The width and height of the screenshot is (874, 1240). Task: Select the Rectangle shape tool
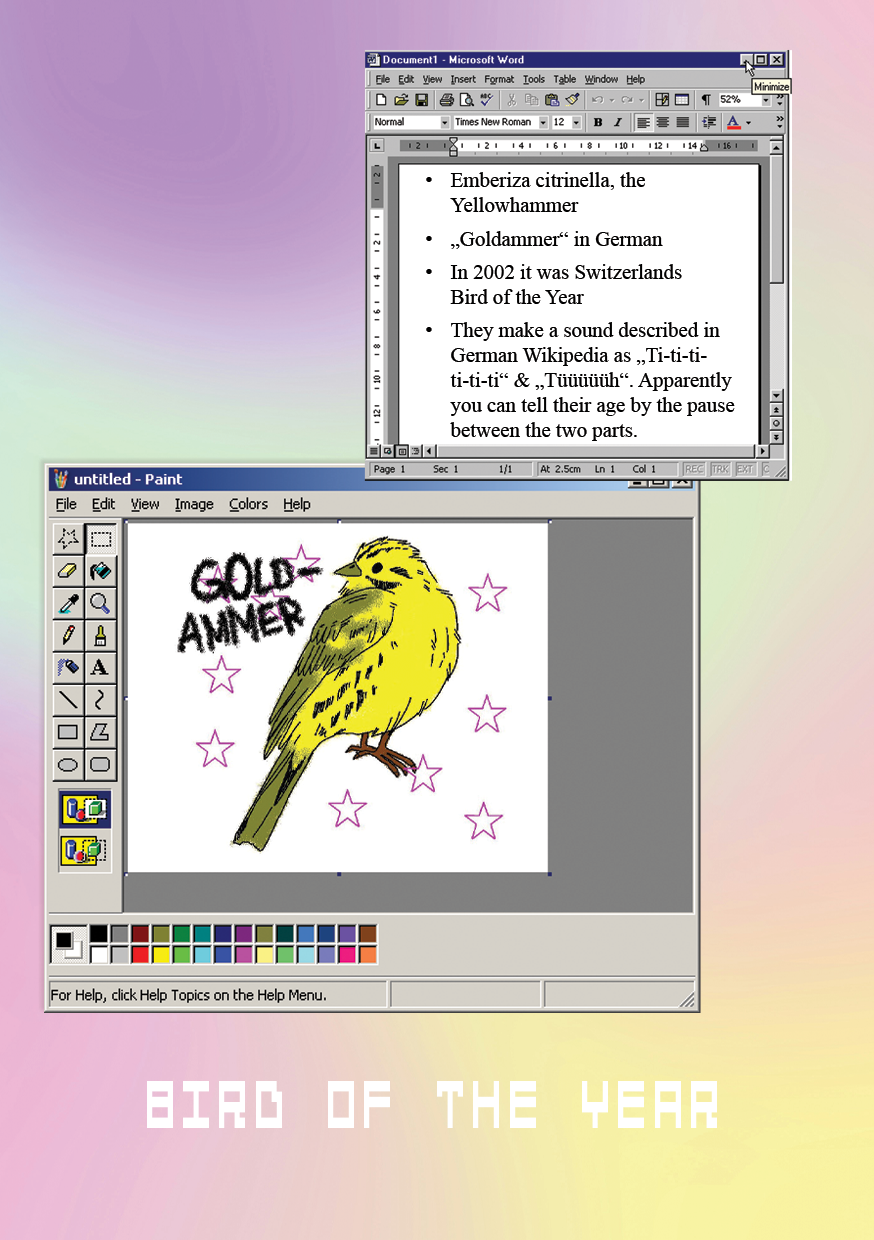pos(68,732)
